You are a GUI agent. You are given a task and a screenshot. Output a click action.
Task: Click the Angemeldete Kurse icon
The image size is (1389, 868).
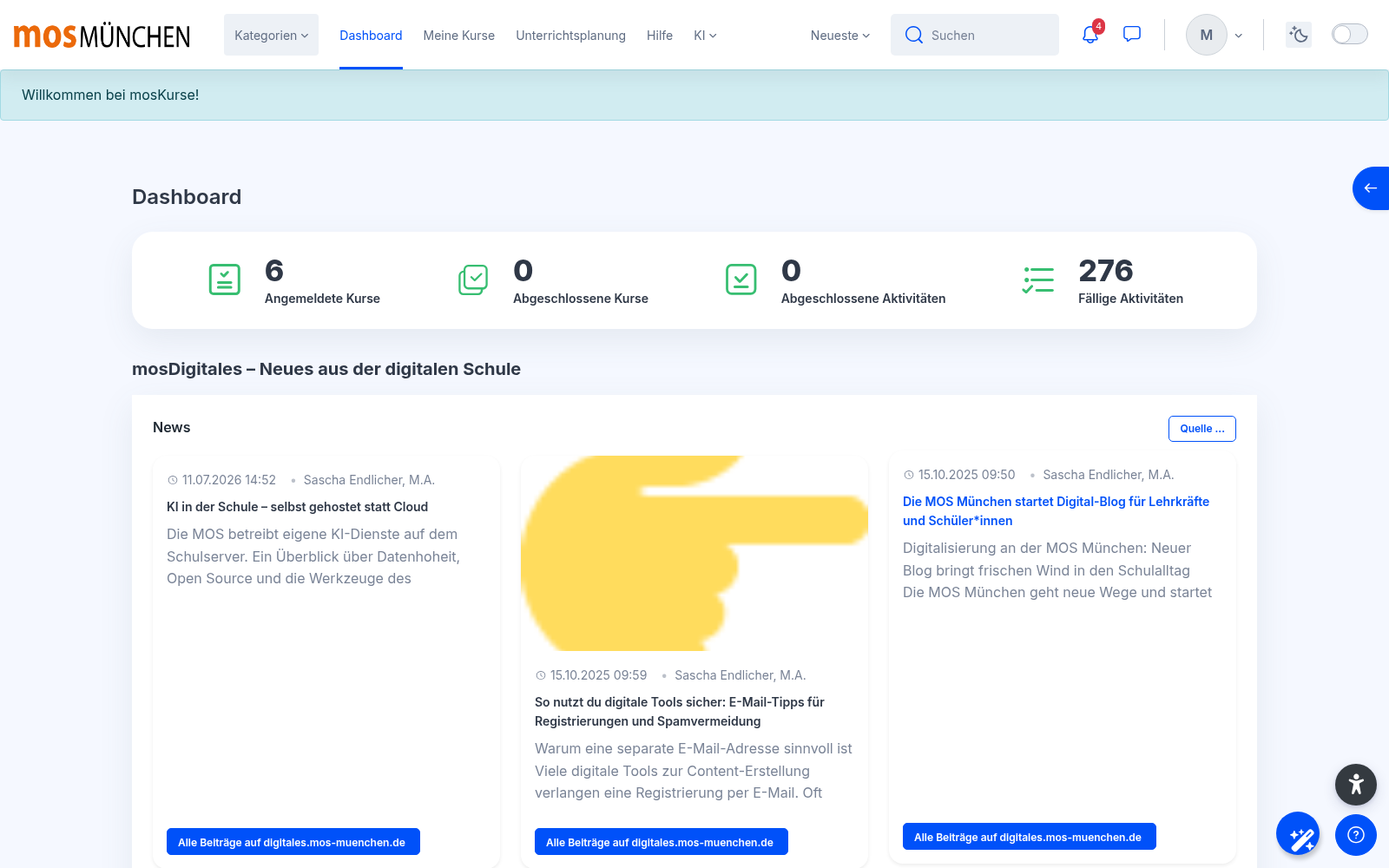225,279
